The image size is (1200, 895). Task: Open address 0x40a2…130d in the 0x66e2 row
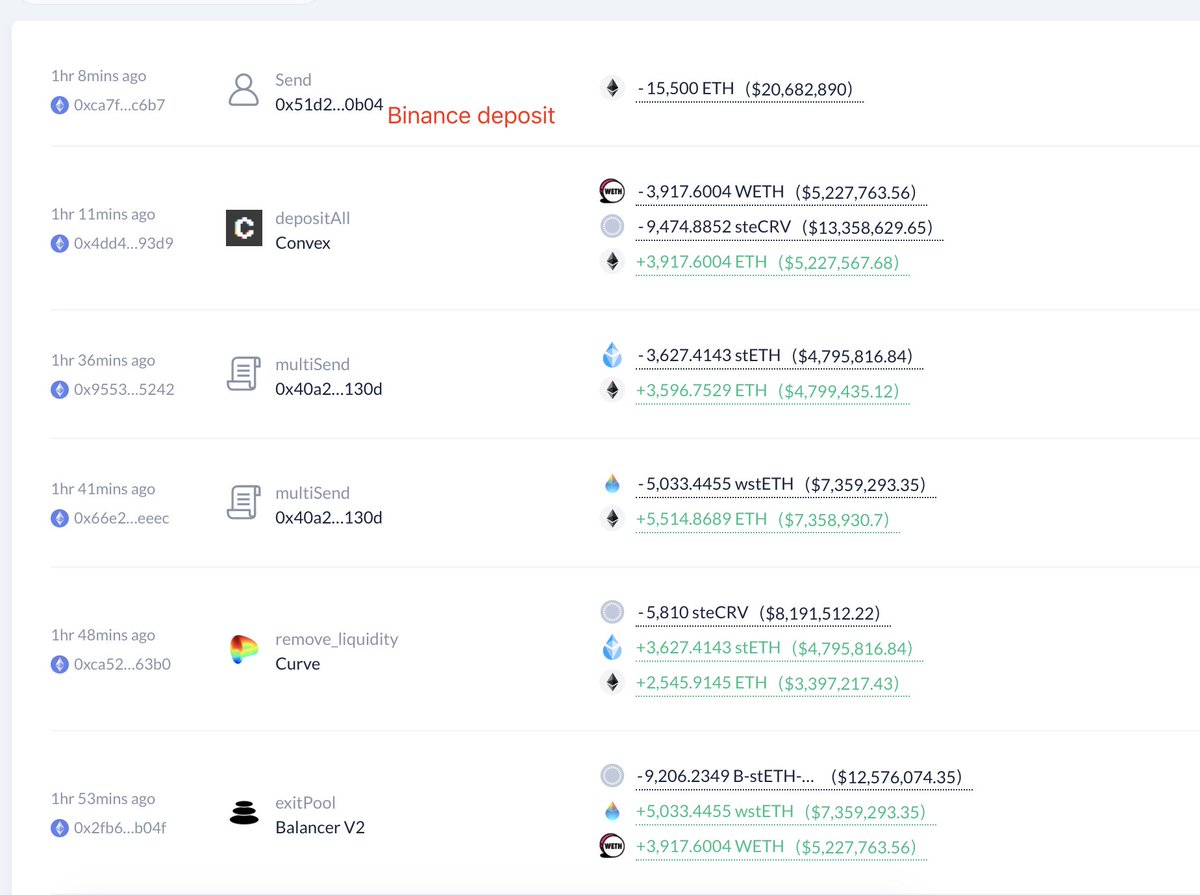point(329,518)
